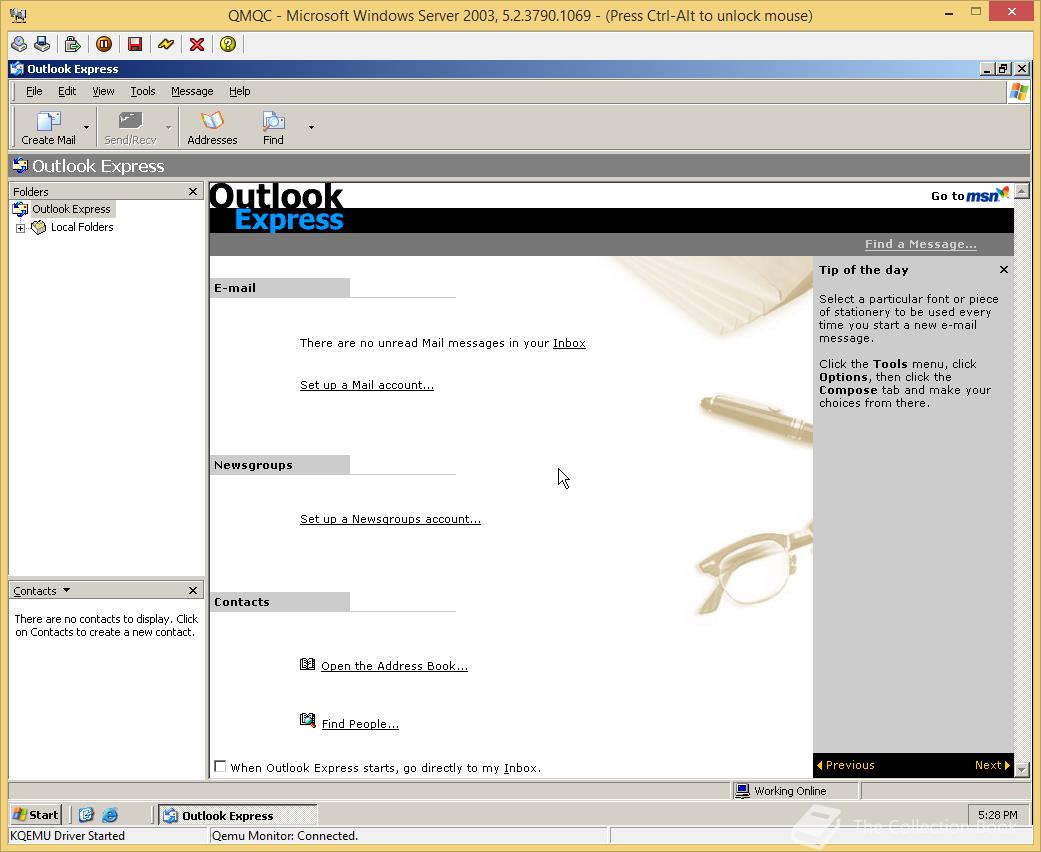Click the Windows flag logo in menu bar

coord(1018,92)
